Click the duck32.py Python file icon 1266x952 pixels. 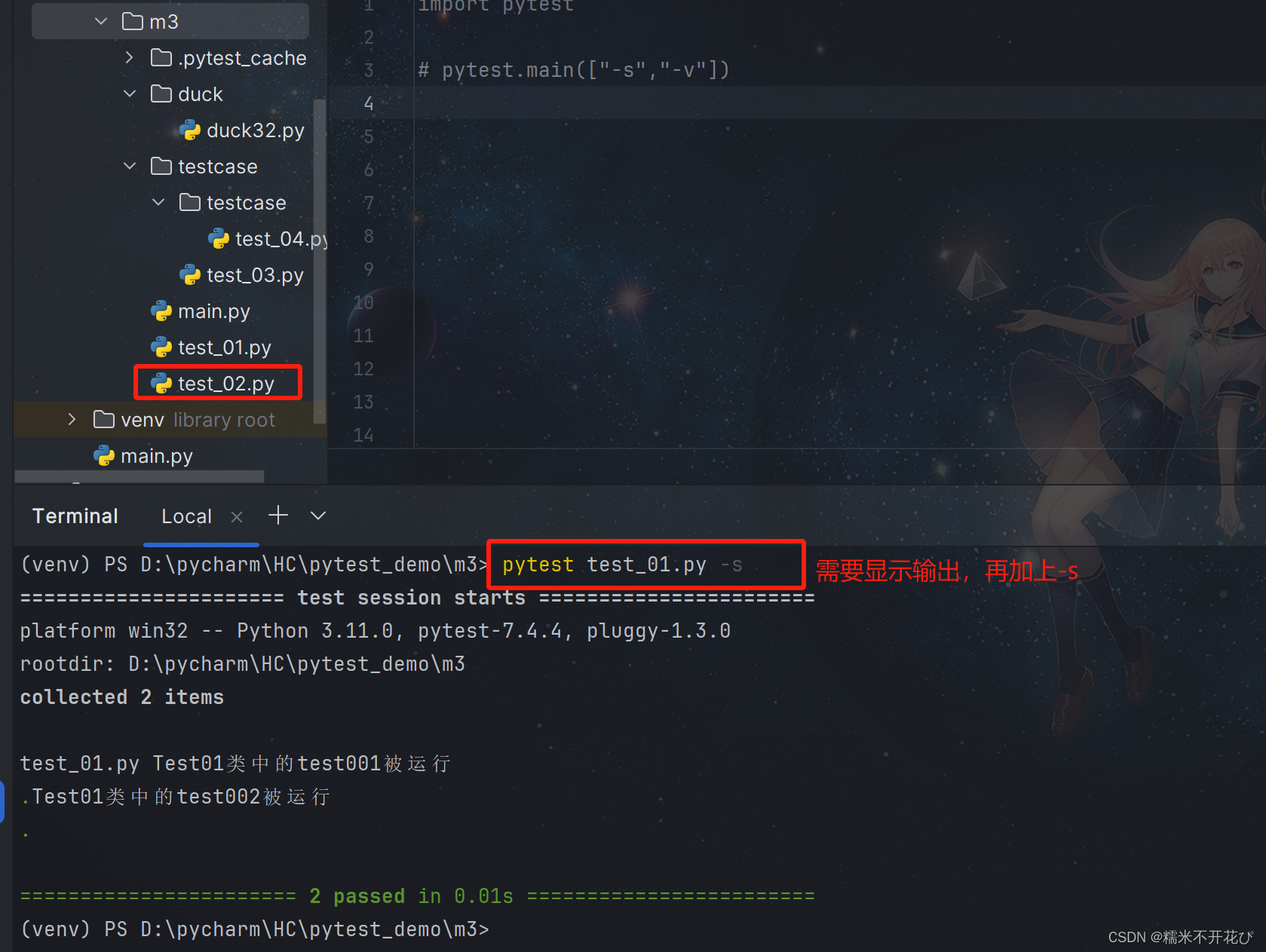190,130
